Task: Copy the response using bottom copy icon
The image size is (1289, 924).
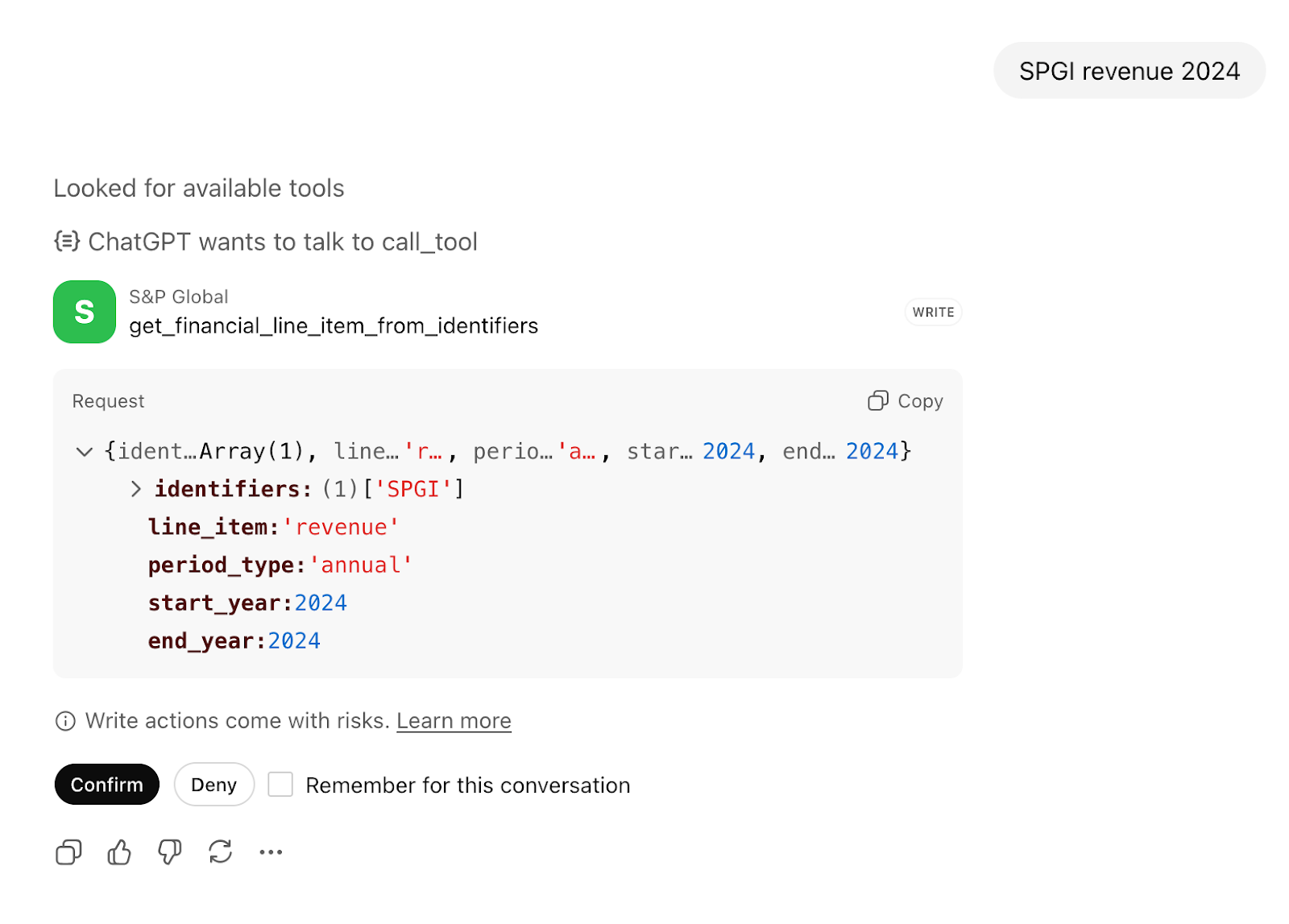Action: tap(68, 852)
